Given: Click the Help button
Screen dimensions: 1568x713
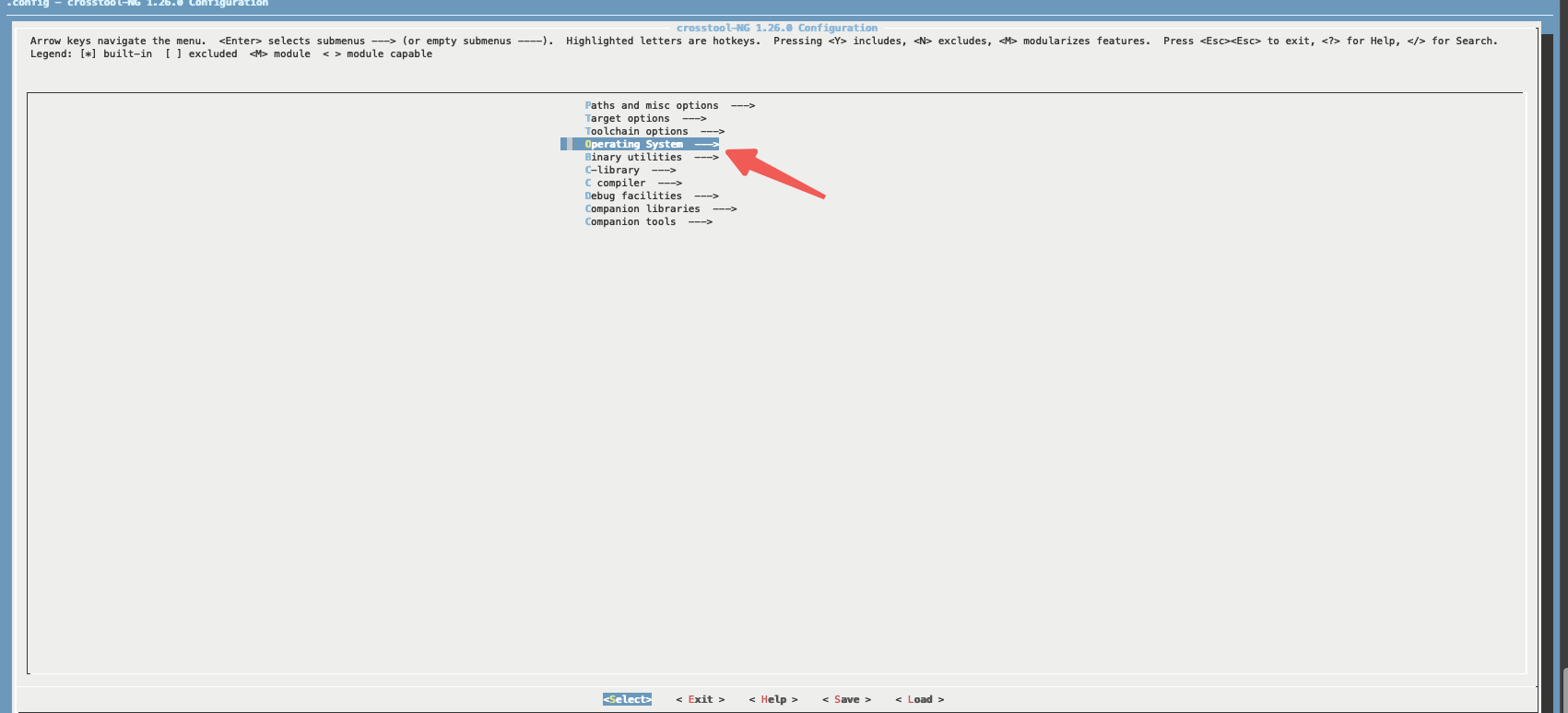Looking at the screenshot, I should click(773, 699).
